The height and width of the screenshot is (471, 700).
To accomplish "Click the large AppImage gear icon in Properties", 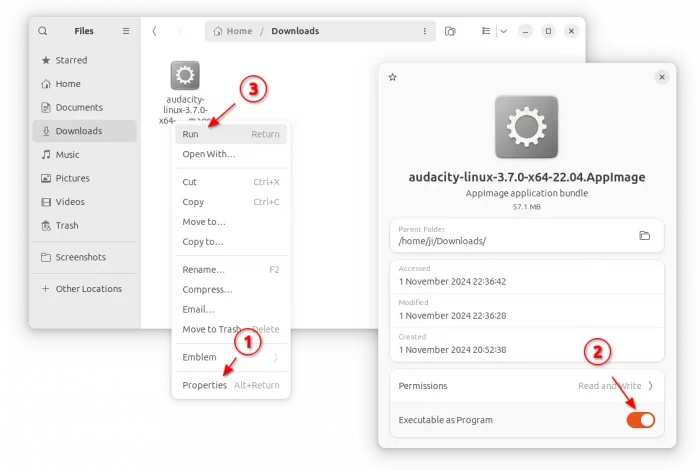I will pos(526,127).
